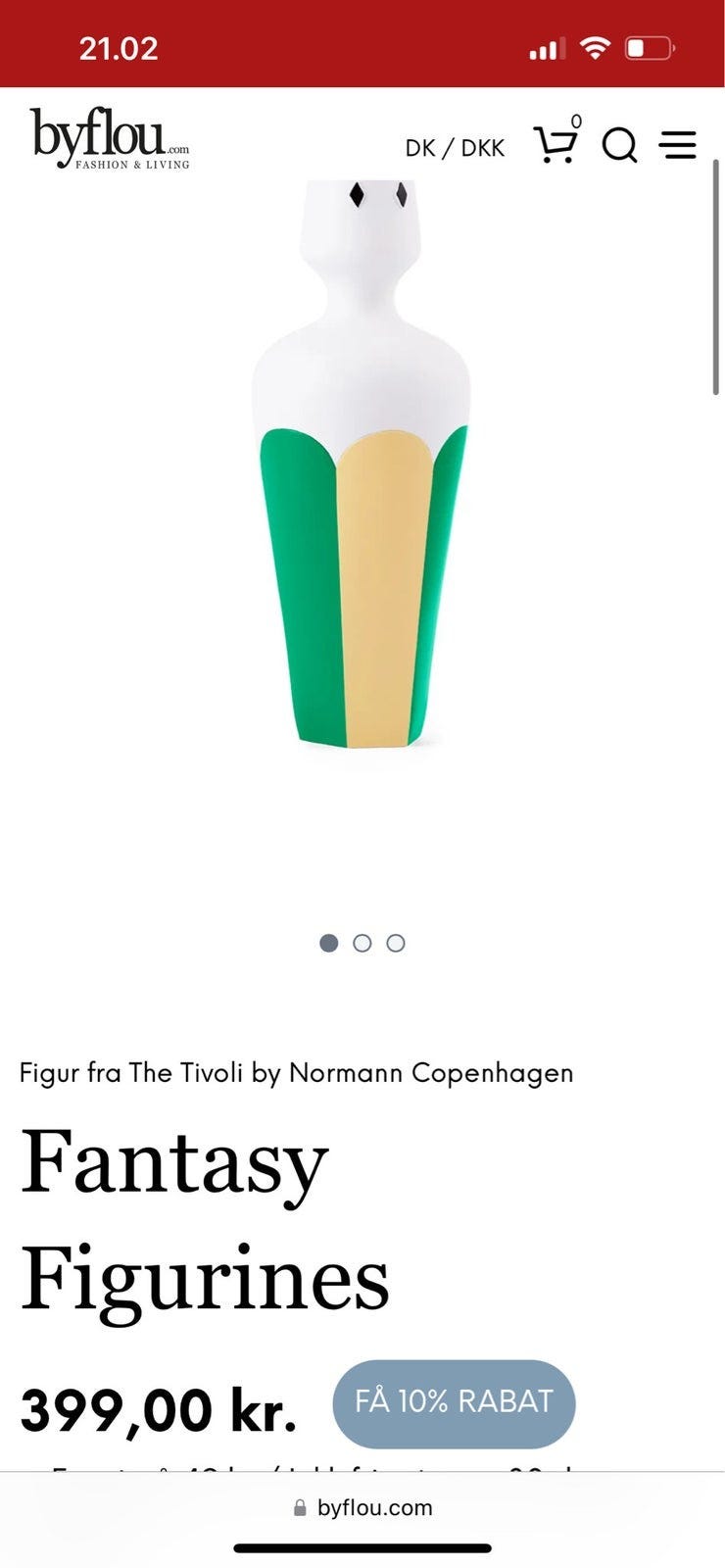
Task: Open the hamburger menu
Action: tap(677, 145)
